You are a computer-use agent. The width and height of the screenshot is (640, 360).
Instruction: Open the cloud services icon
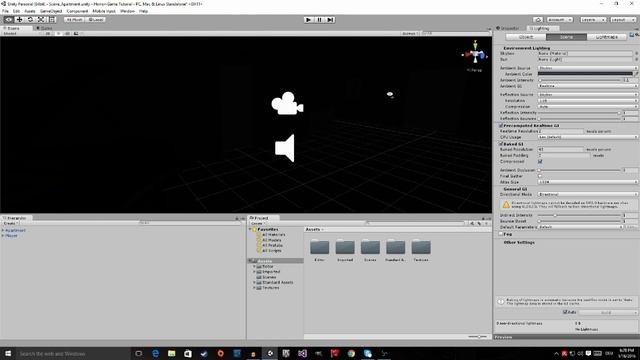click(538, 20)
